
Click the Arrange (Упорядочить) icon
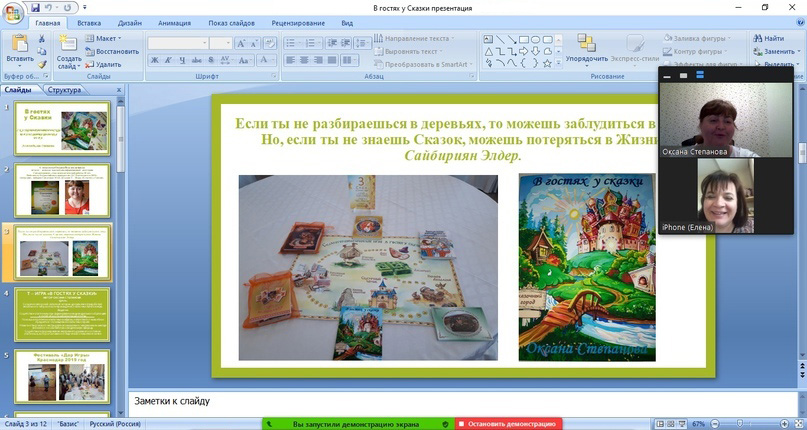point(586,43)
